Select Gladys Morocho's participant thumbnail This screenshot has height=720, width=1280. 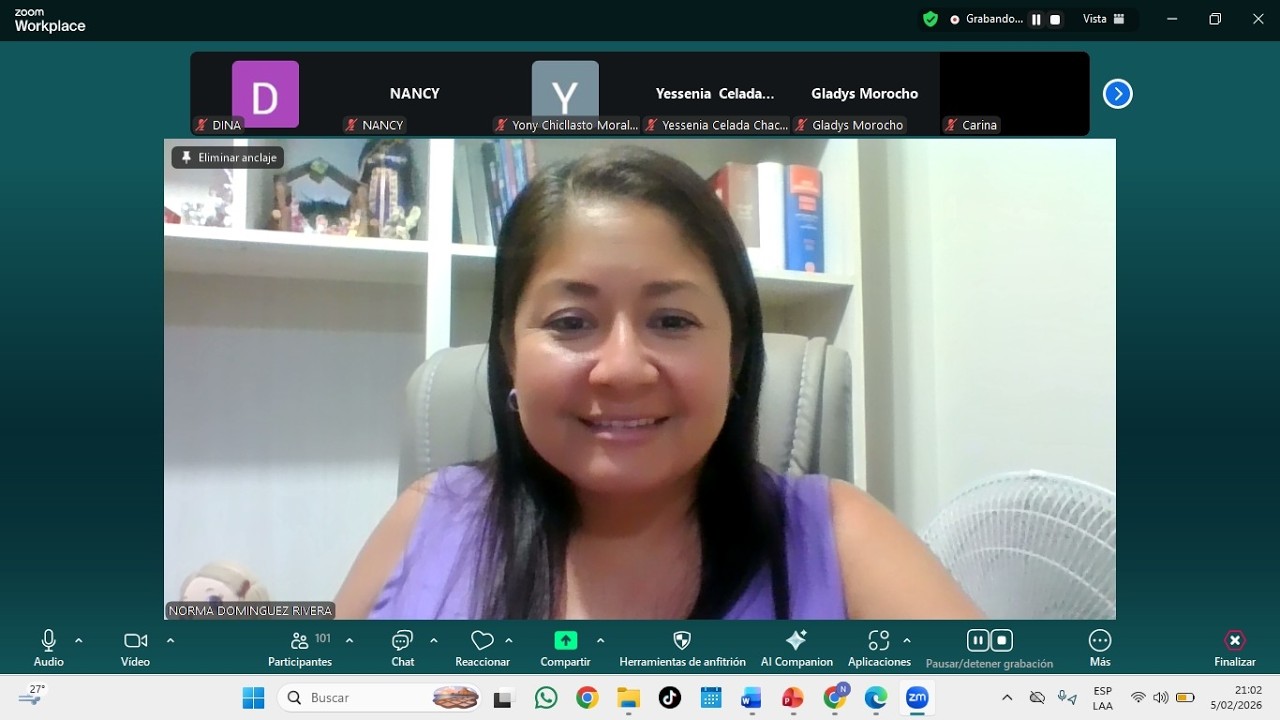(865, 94)
